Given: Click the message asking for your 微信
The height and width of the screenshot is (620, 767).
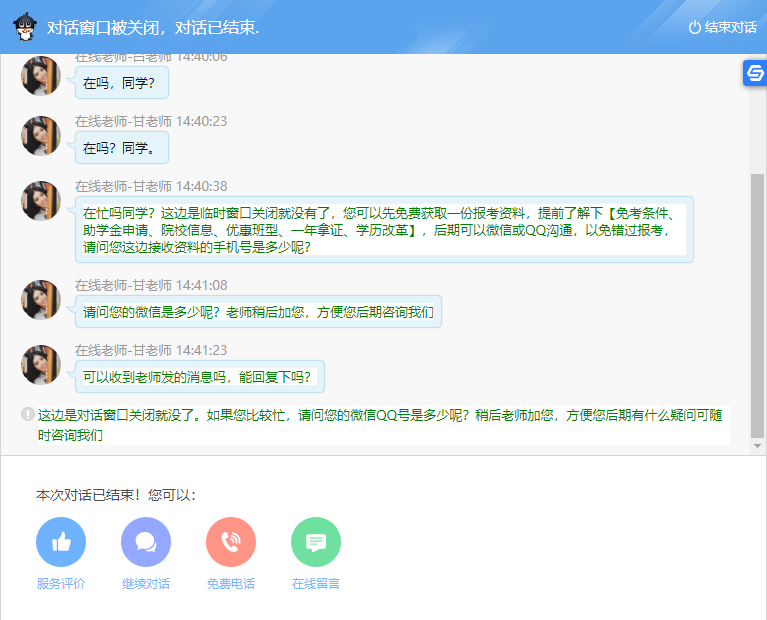Looking at the screenshot, I should click(x=258, y=312).
